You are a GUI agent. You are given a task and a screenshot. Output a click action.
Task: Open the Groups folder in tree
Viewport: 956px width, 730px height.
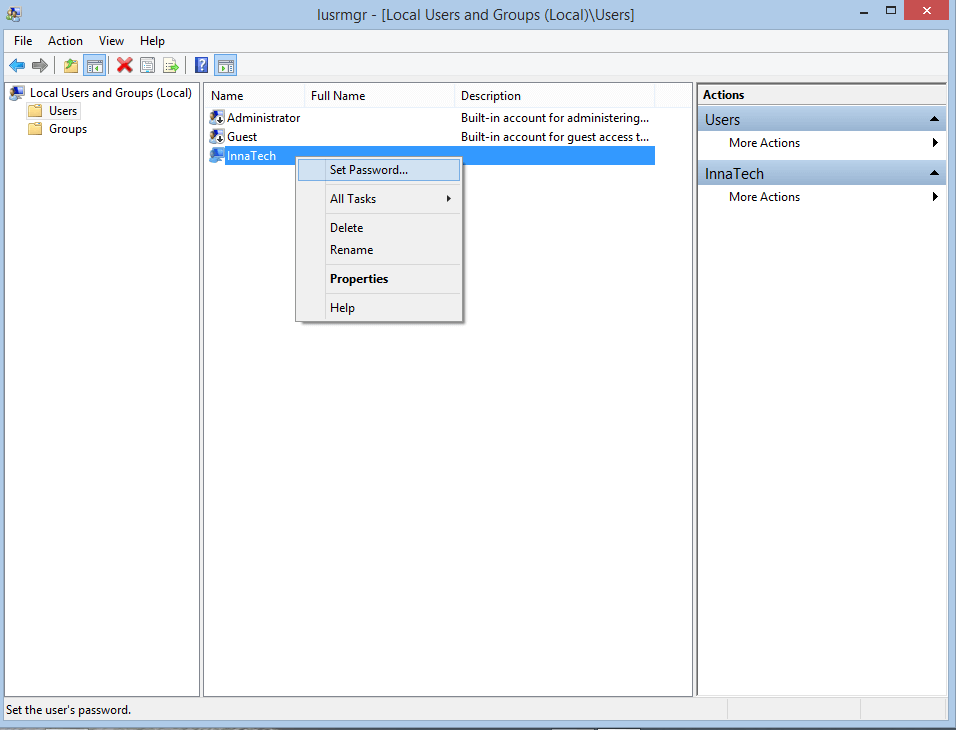pos(68,129)
